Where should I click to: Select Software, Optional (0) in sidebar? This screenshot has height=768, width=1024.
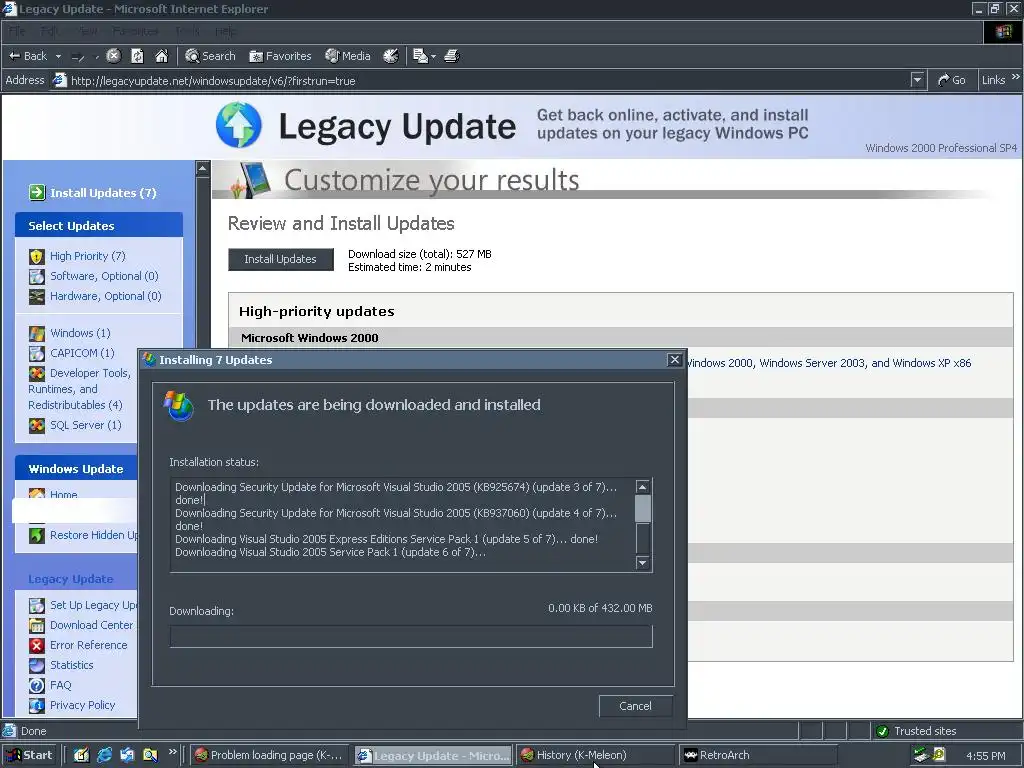[x=104, y=276]
